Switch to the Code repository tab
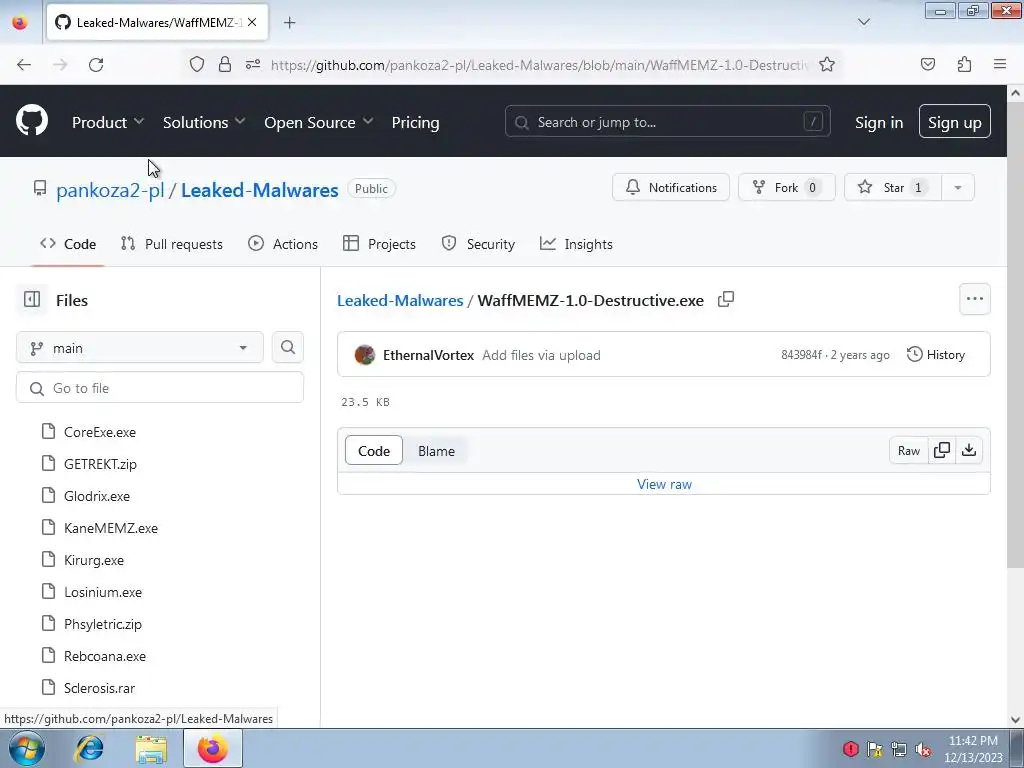 [68, 244]
